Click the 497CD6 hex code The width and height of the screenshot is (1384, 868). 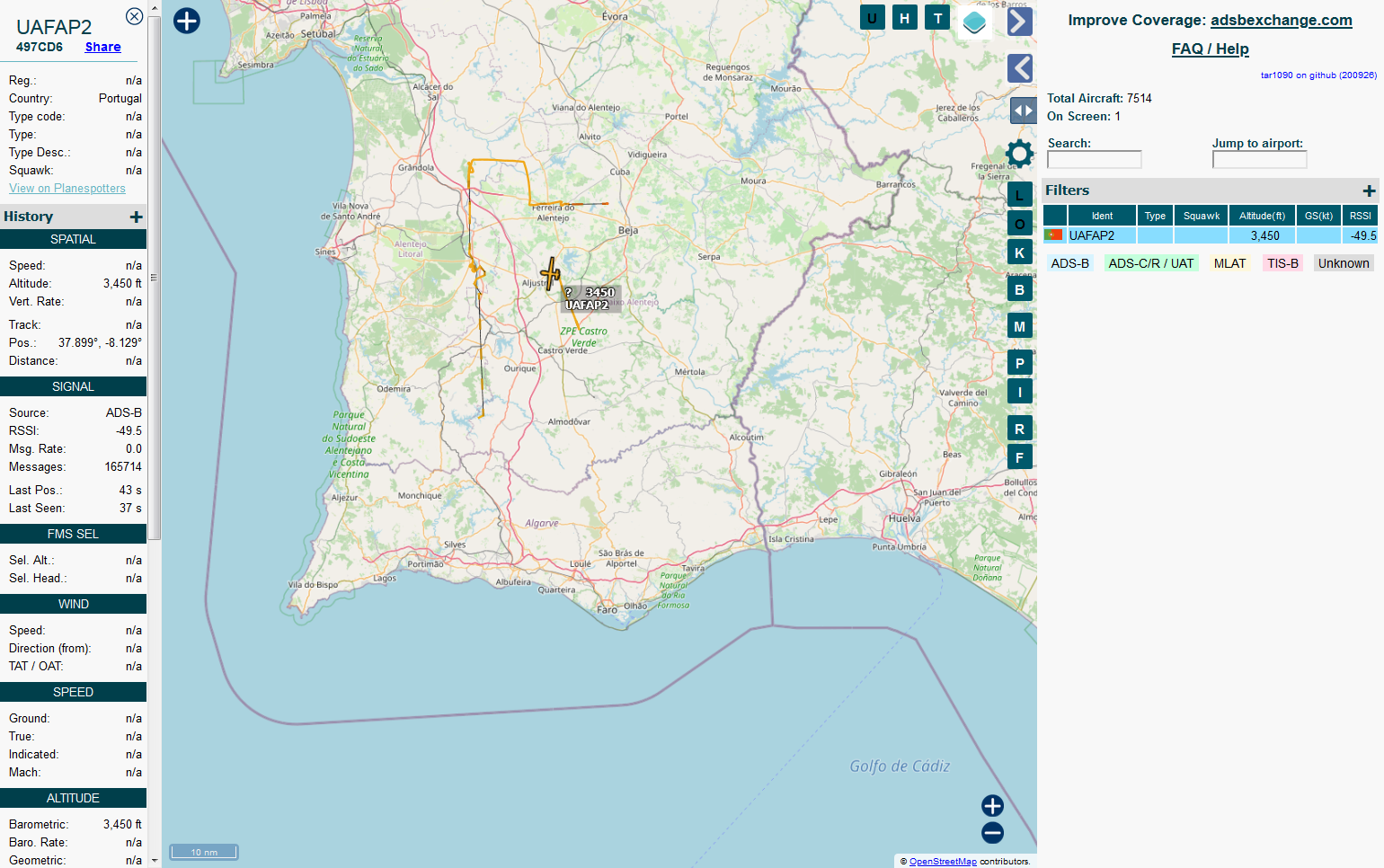pos(40,47)
